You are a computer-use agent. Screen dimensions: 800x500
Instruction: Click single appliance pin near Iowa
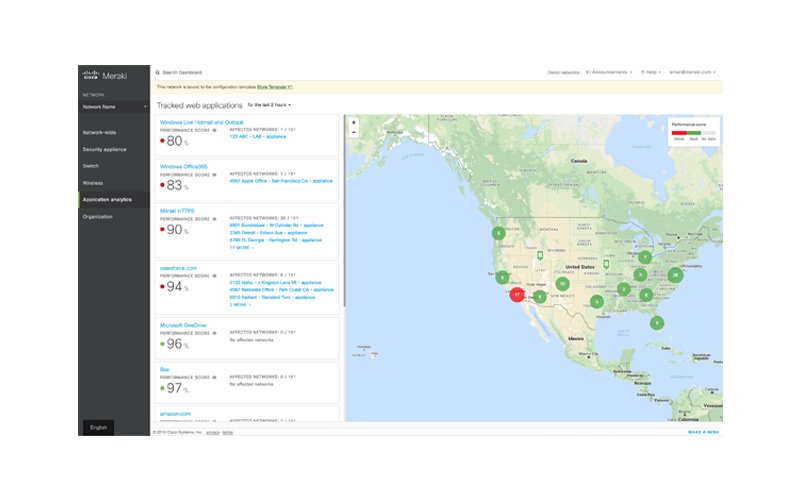[606, 264]
